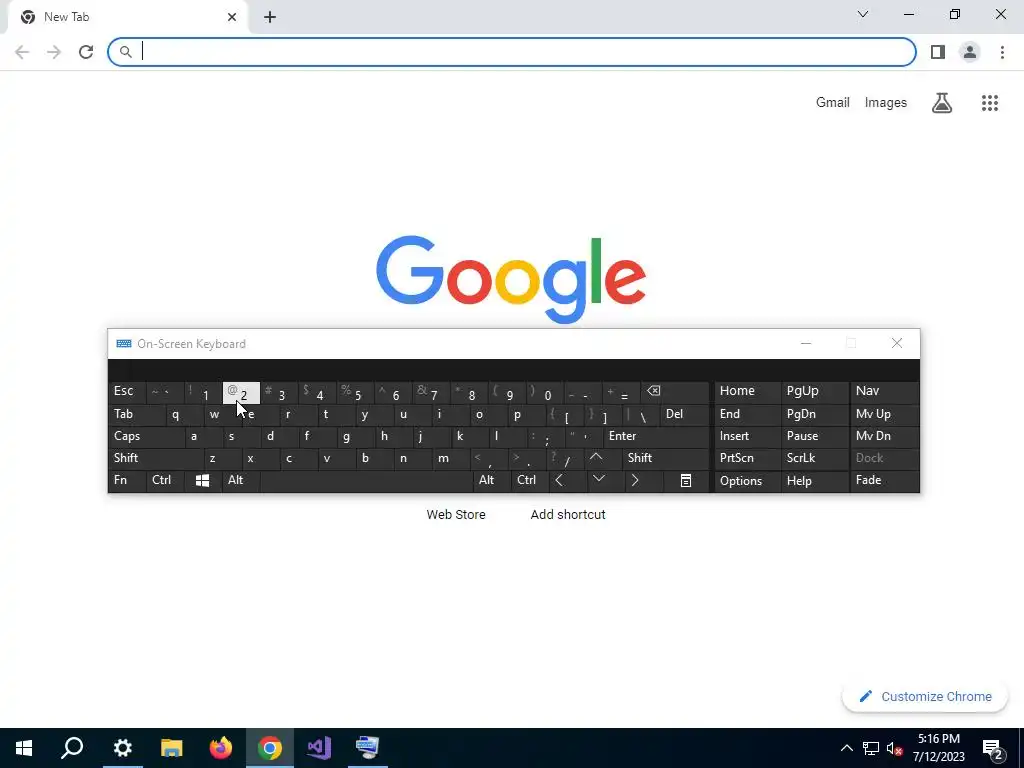The height and width of the screenshot is (768, 1024).
Task: Toggle right Shift key on keyboard
Action: (x=665, y=458)
